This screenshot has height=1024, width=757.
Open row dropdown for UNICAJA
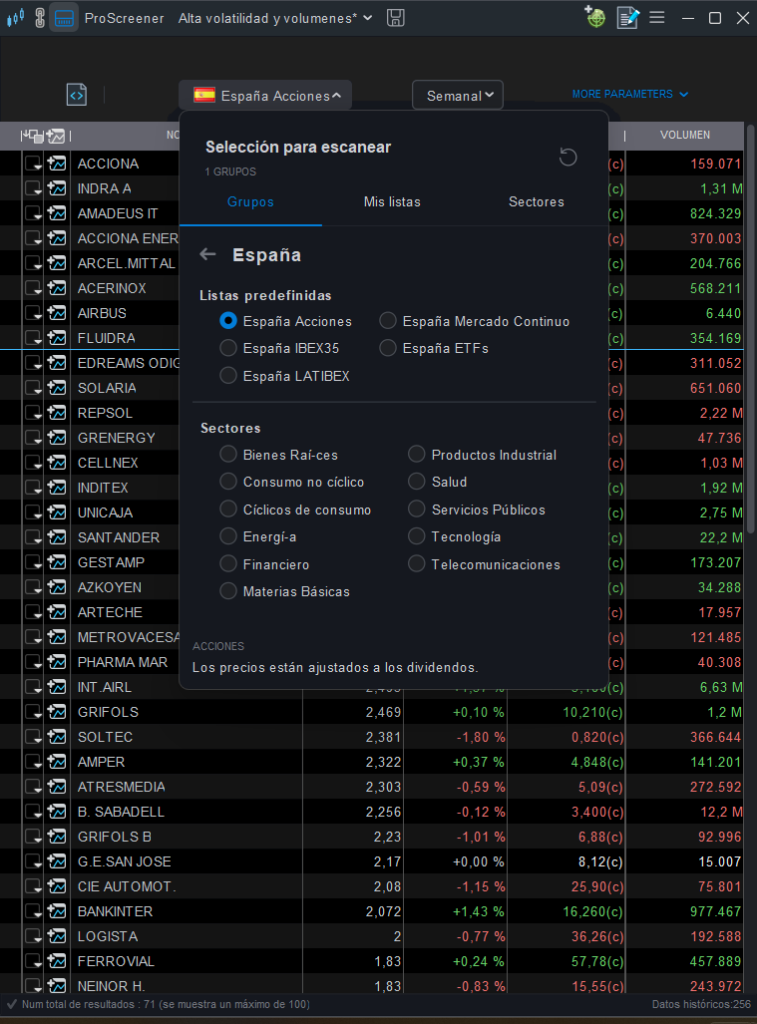[x=33, y=513]
